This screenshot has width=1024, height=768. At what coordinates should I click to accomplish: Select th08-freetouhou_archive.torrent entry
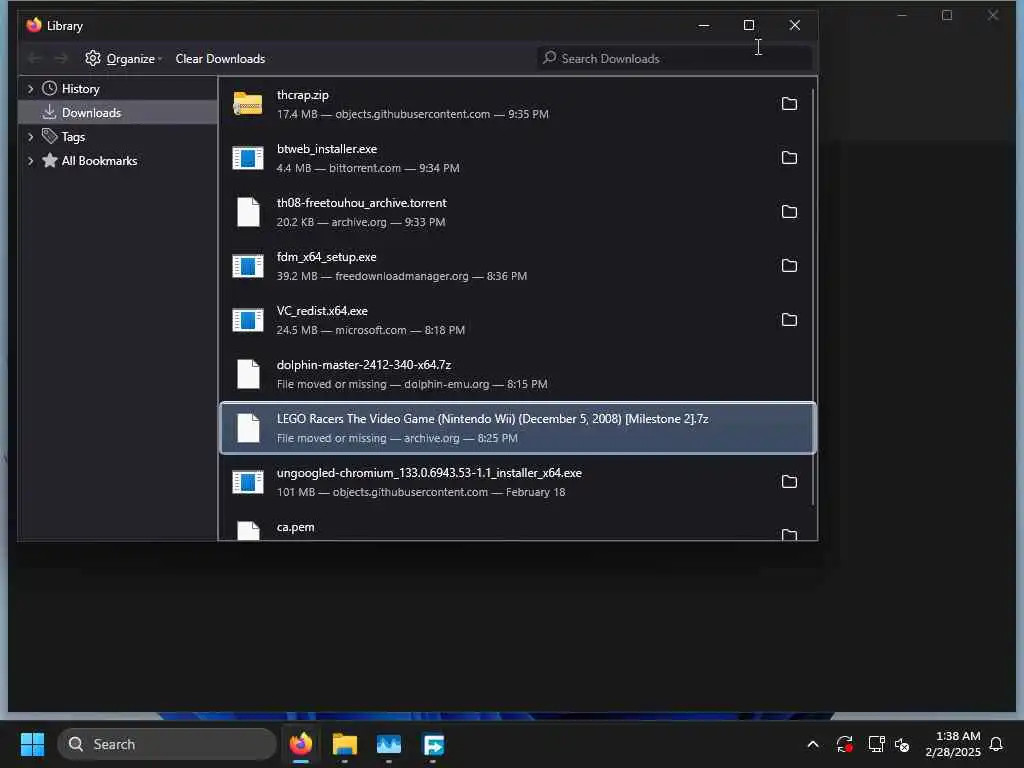[518, 212]
